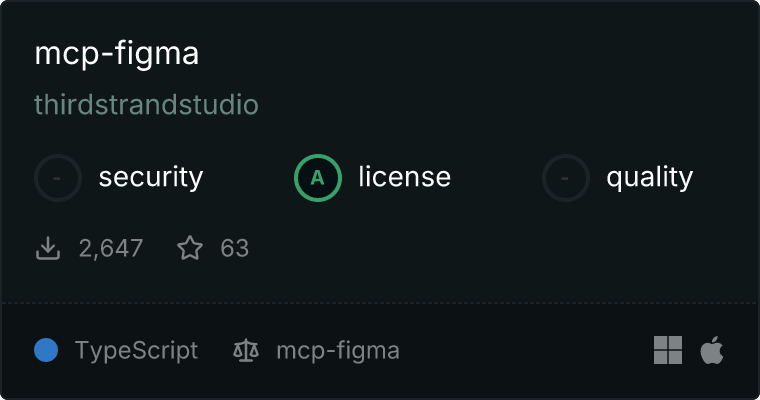The image size is (760, 400).
Task: Click the security label text
Action: click(x=150, y=178)
